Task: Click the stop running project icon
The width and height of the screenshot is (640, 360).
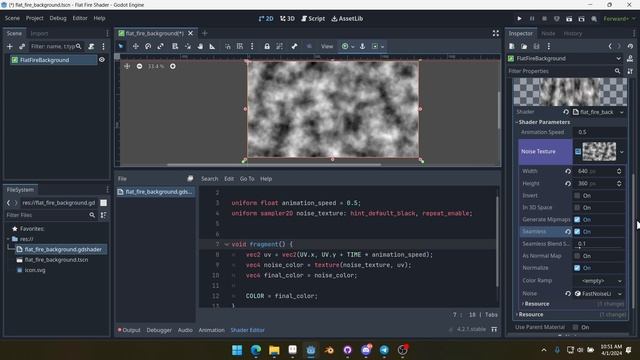Action: (544, 18)
